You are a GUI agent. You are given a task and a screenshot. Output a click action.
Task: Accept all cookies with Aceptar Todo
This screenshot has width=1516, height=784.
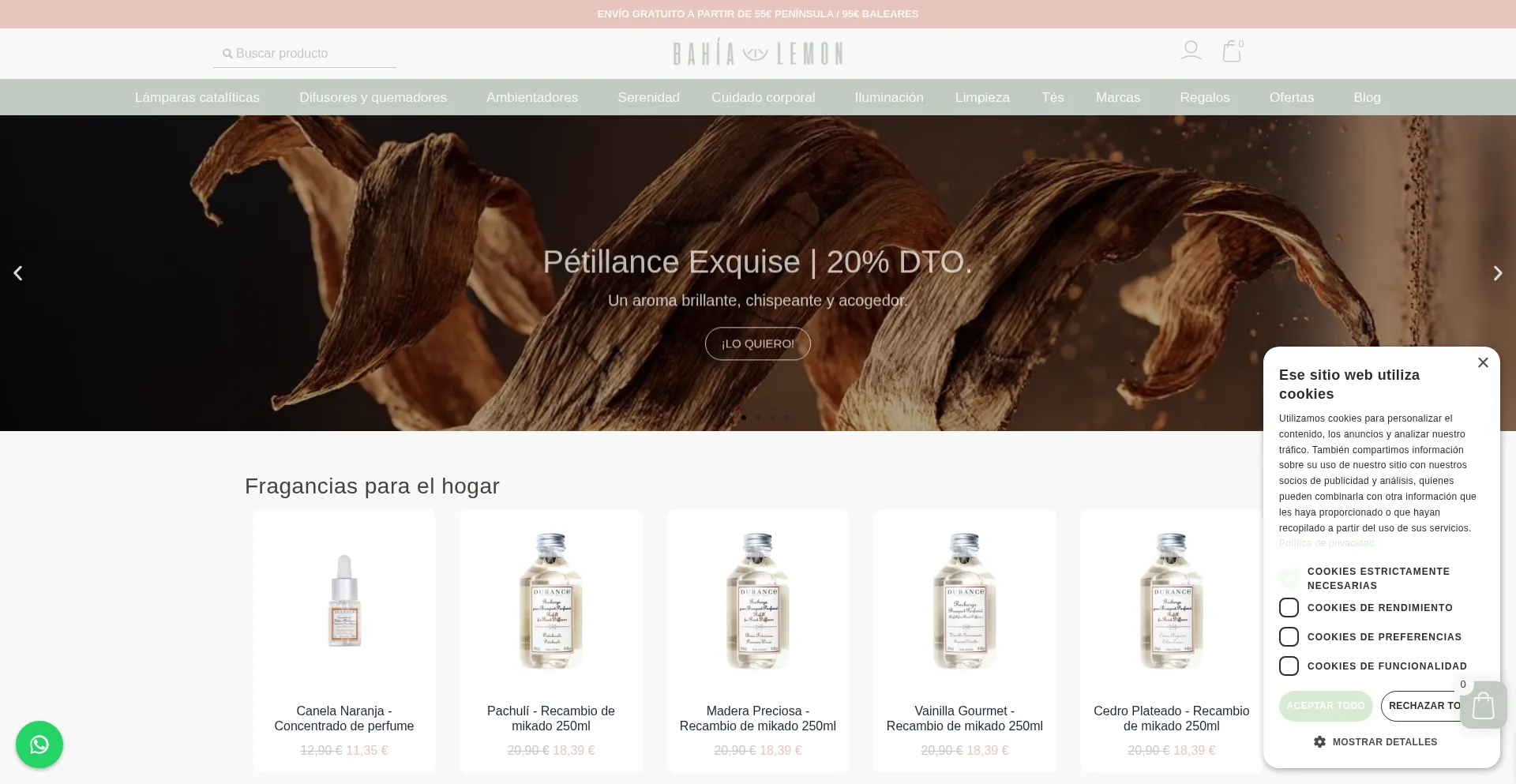[1326, 706]
